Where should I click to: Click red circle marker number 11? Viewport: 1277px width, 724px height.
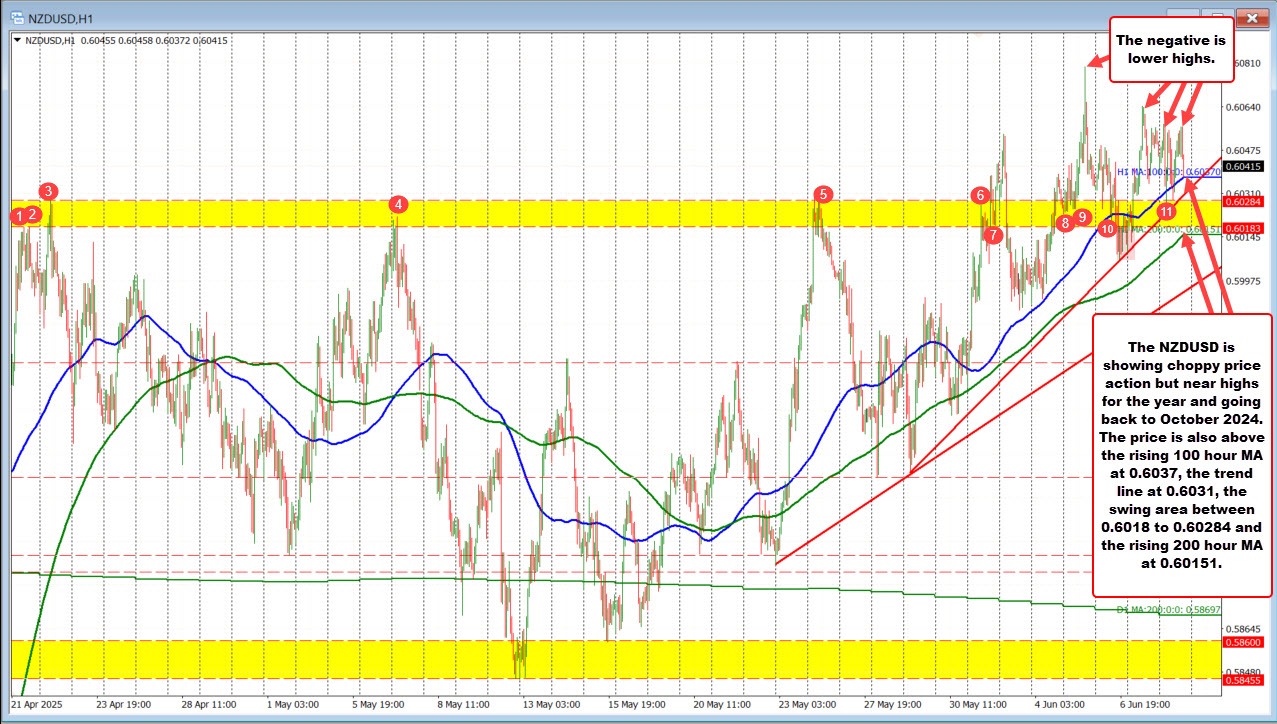[1166, 212]
